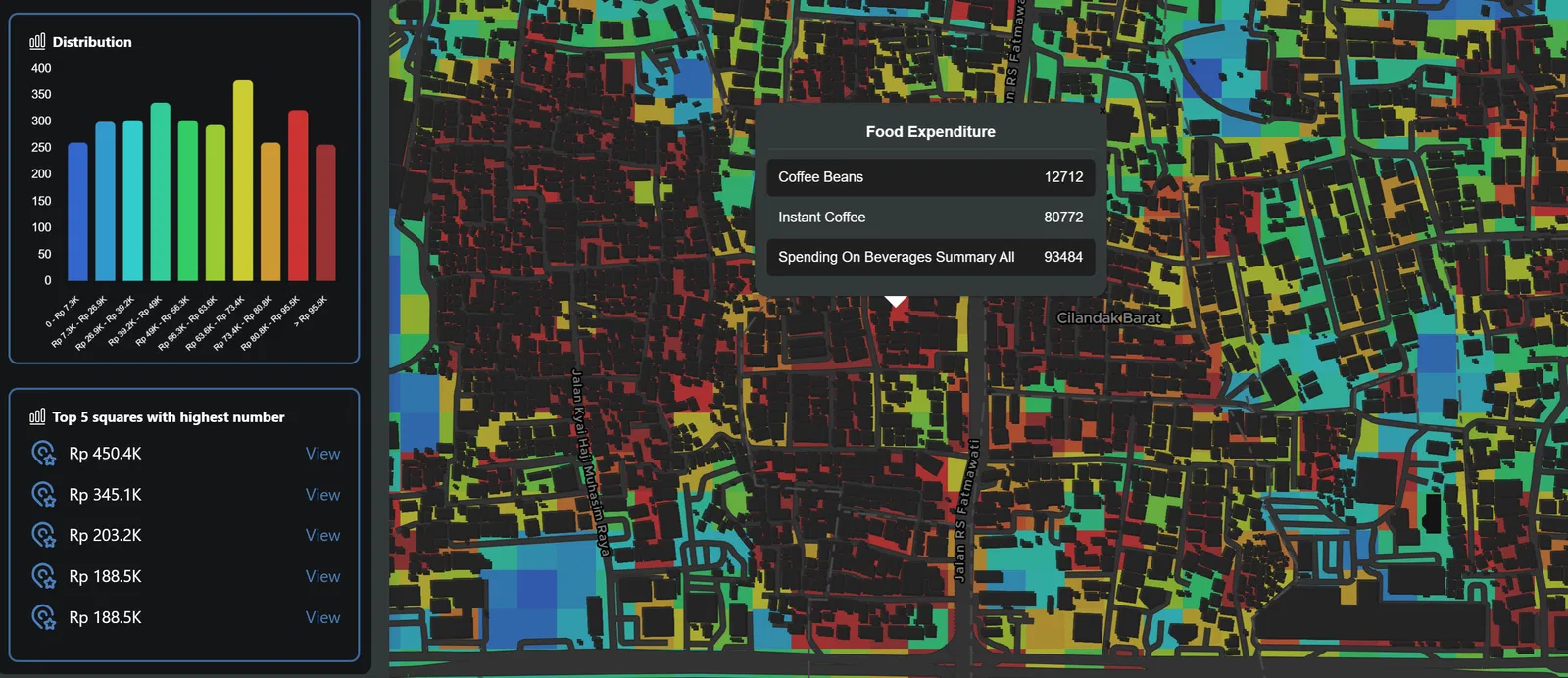Select the Rp 39.2K - Rp 49K bar
This screenshot has width=1568, height=678.
160,192
